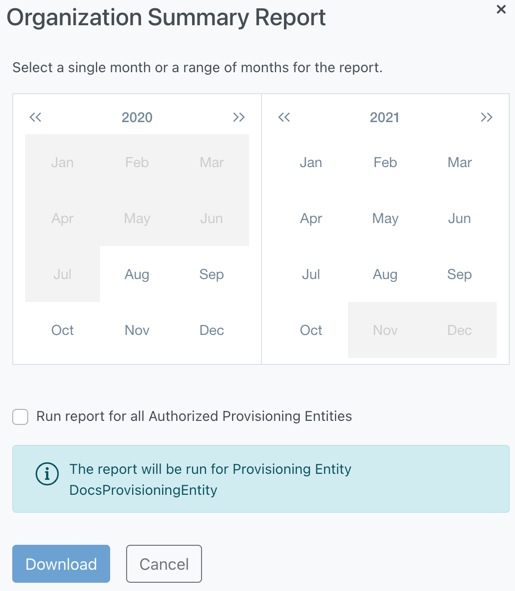Close the Organization Summary Report dialog
The image size is (515, 591).
[501, 9]
